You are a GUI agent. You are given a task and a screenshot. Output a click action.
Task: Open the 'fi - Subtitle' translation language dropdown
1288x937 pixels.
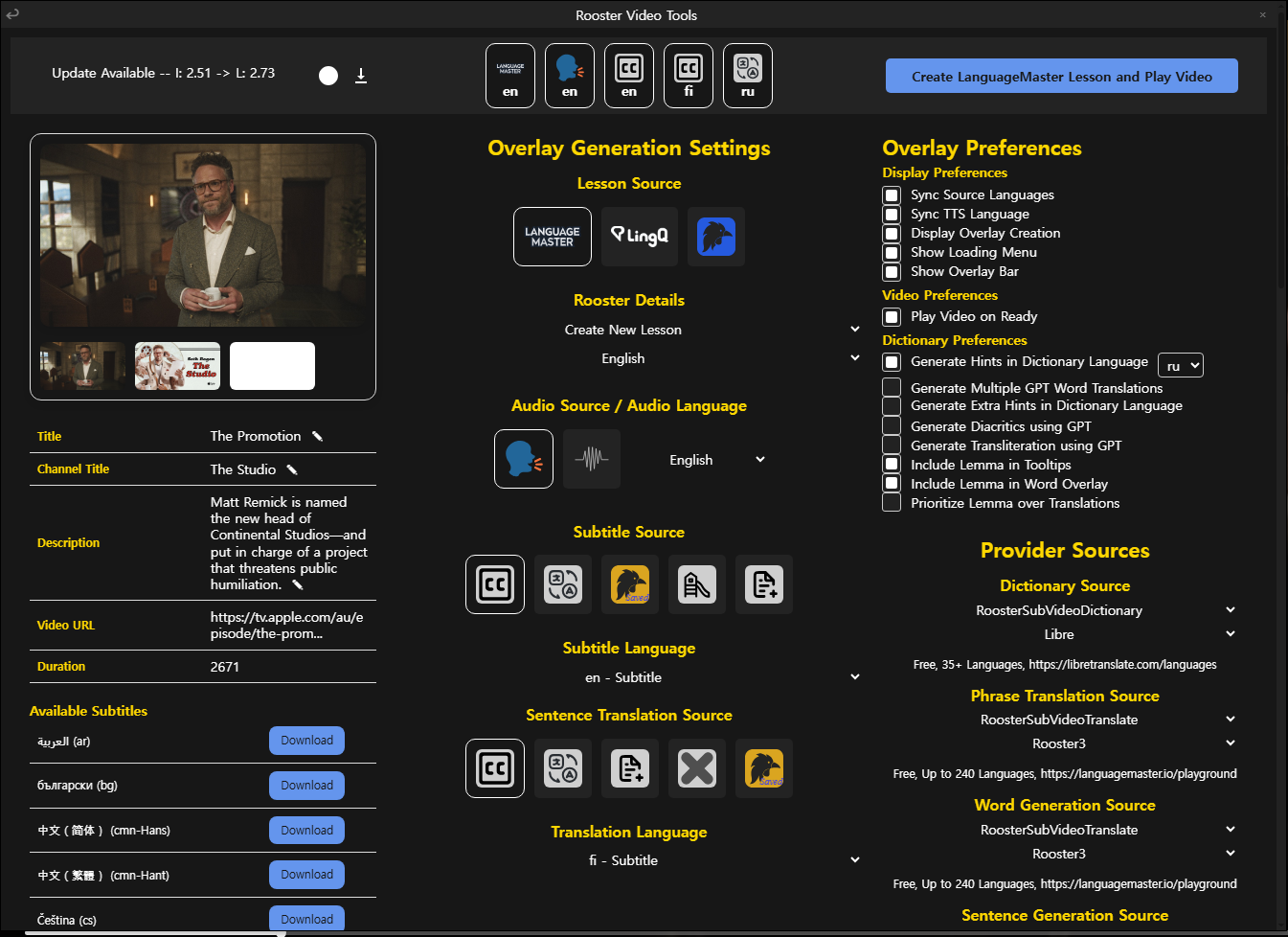pos(629,860)
